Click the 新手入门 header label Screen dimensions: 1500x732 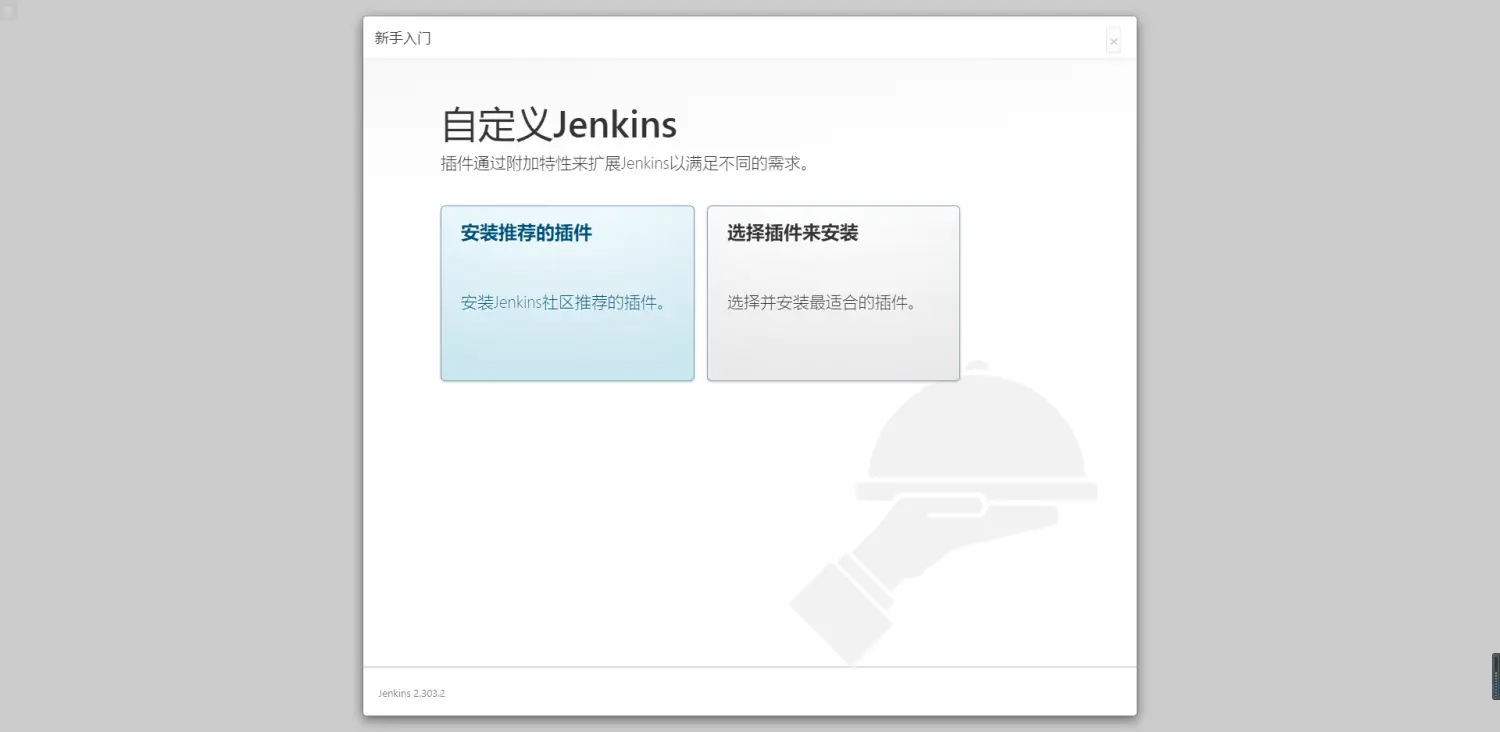(x=403, y=38)
